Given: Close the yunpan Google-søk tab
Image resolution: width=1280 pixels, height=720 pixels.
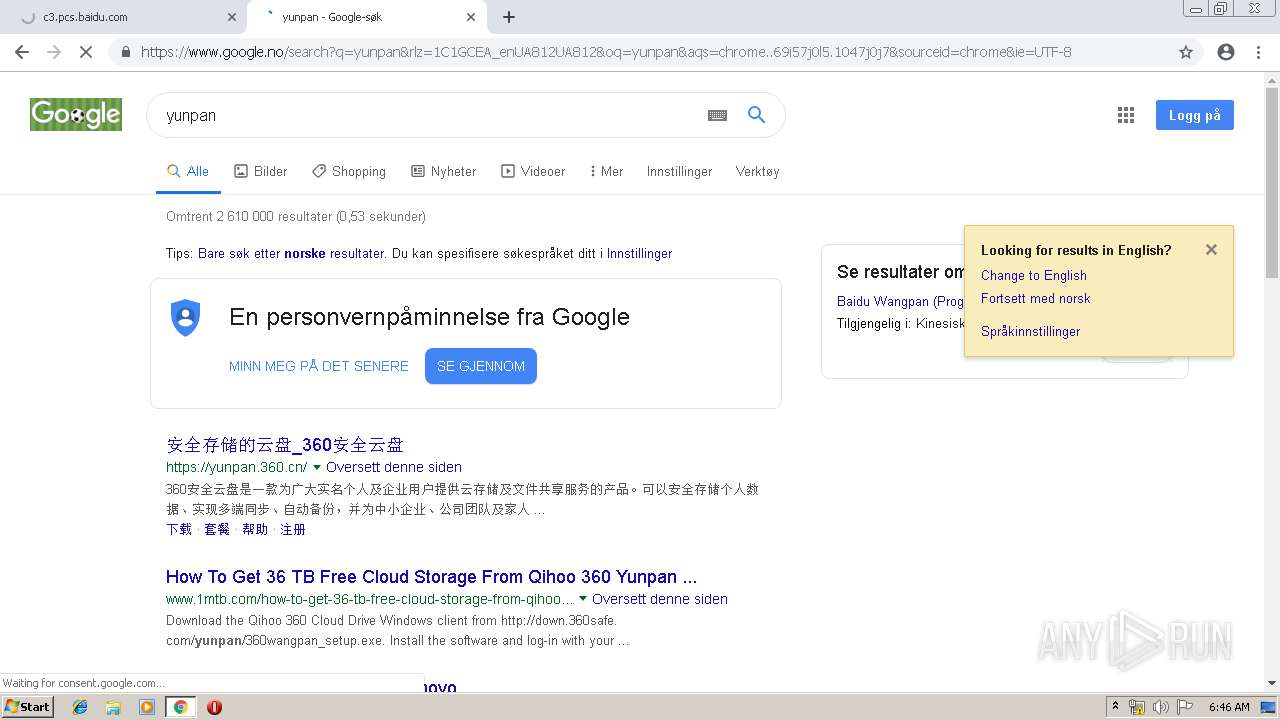Looking at the screenshot, I should [x=471, y=17].
